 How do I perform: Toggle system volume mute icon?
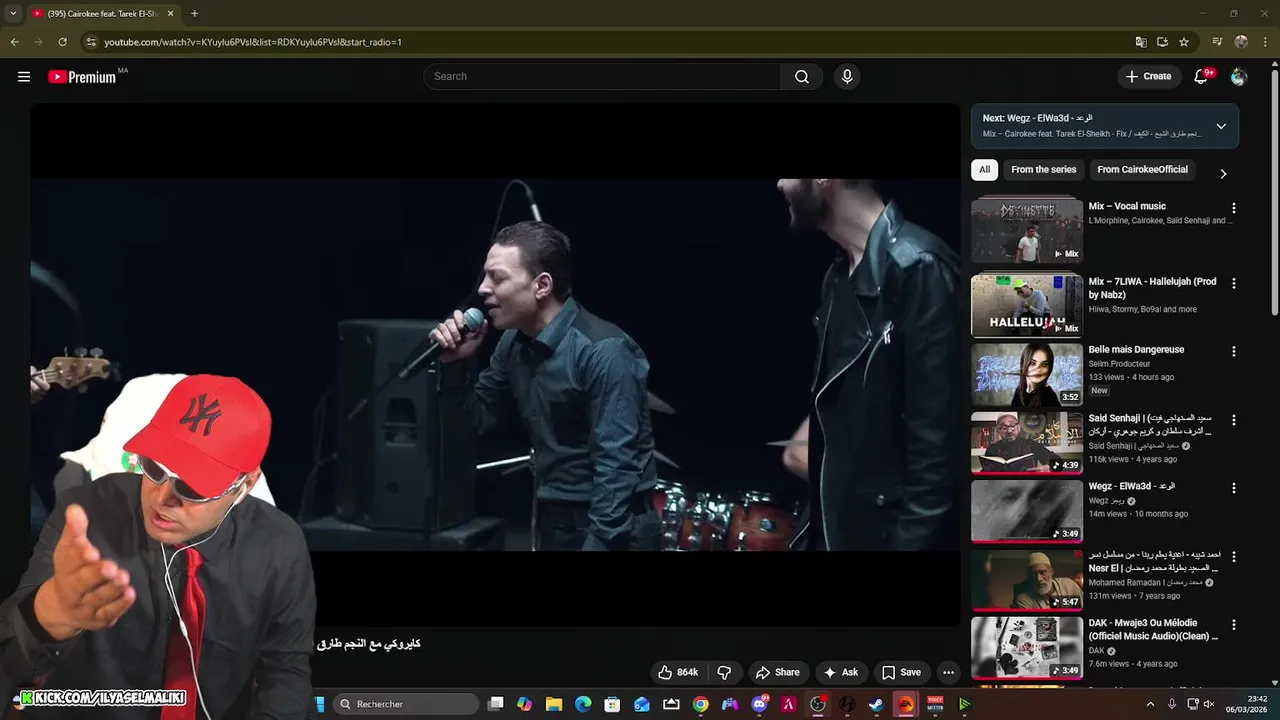point(1209,704)
